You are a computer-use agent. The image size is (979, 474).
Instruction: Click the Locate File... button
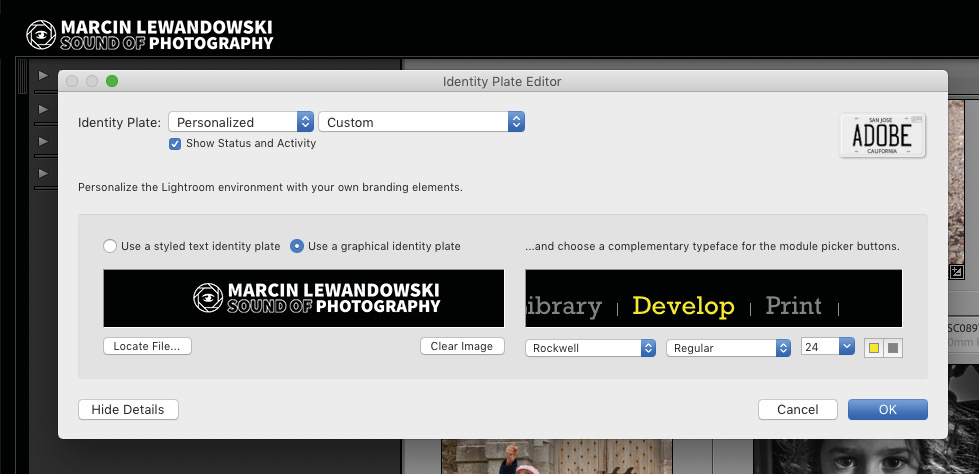(147, 346)
